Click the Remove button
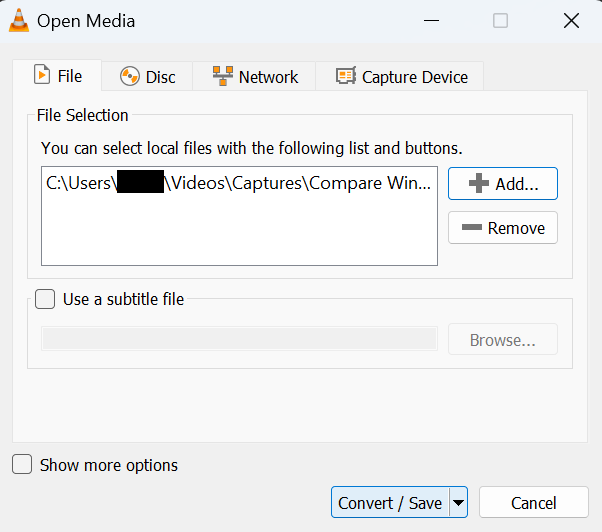Screen dimensions: 602x532 click(503, 228)
